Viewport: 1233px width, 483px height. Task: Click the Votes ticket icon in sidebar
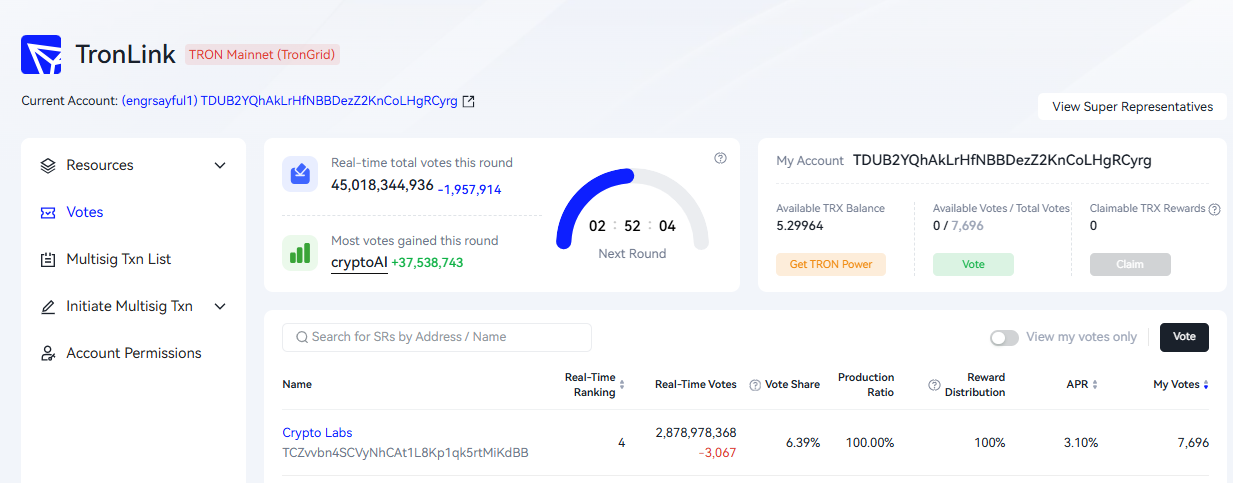[48, 213]
